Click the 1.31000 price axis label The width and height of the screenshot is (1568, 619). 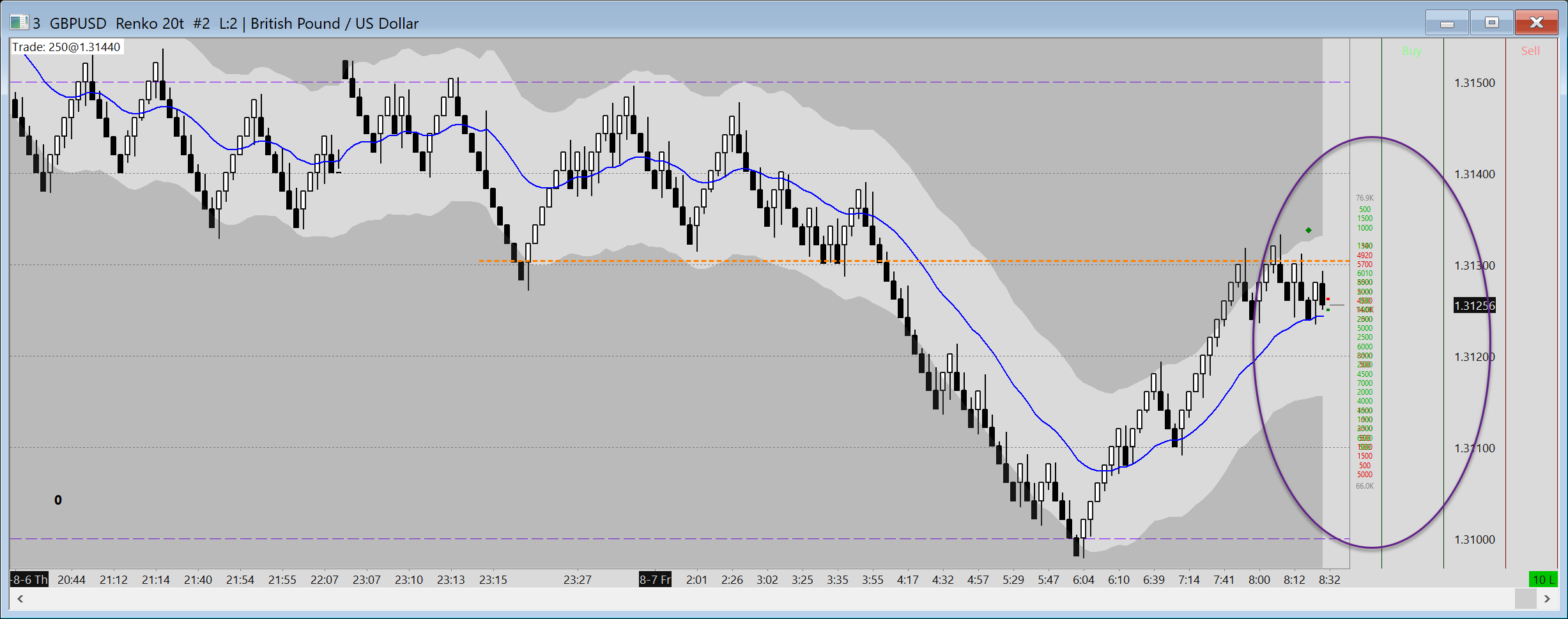point(1475,540)
